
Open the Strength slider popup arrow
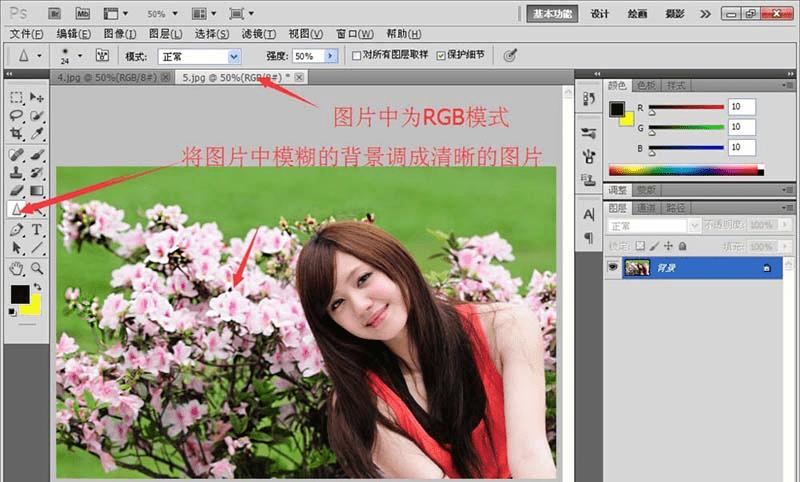point(331,56)
